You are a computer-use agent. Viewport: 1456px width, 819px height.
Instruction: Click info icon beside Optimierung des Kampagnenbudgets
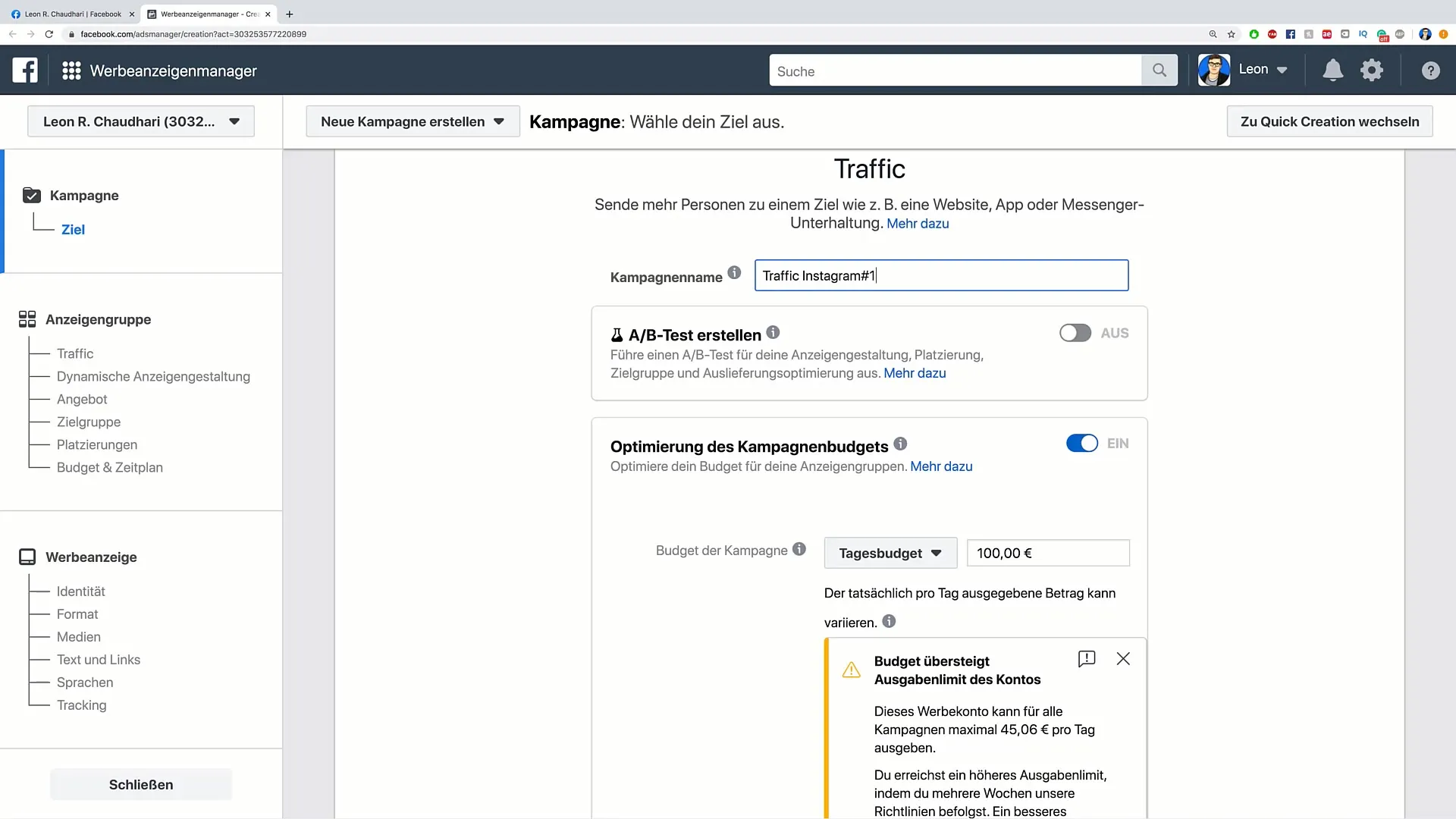[900, 444]
